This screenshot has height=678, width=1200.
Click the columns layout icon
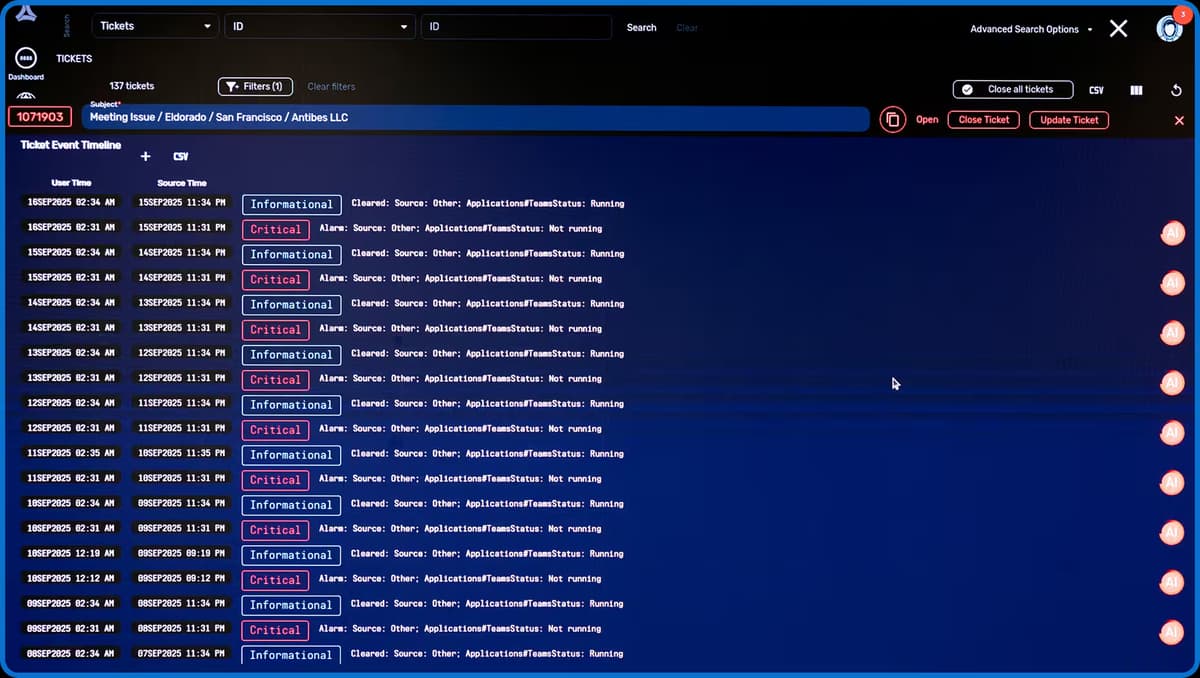1136,90
